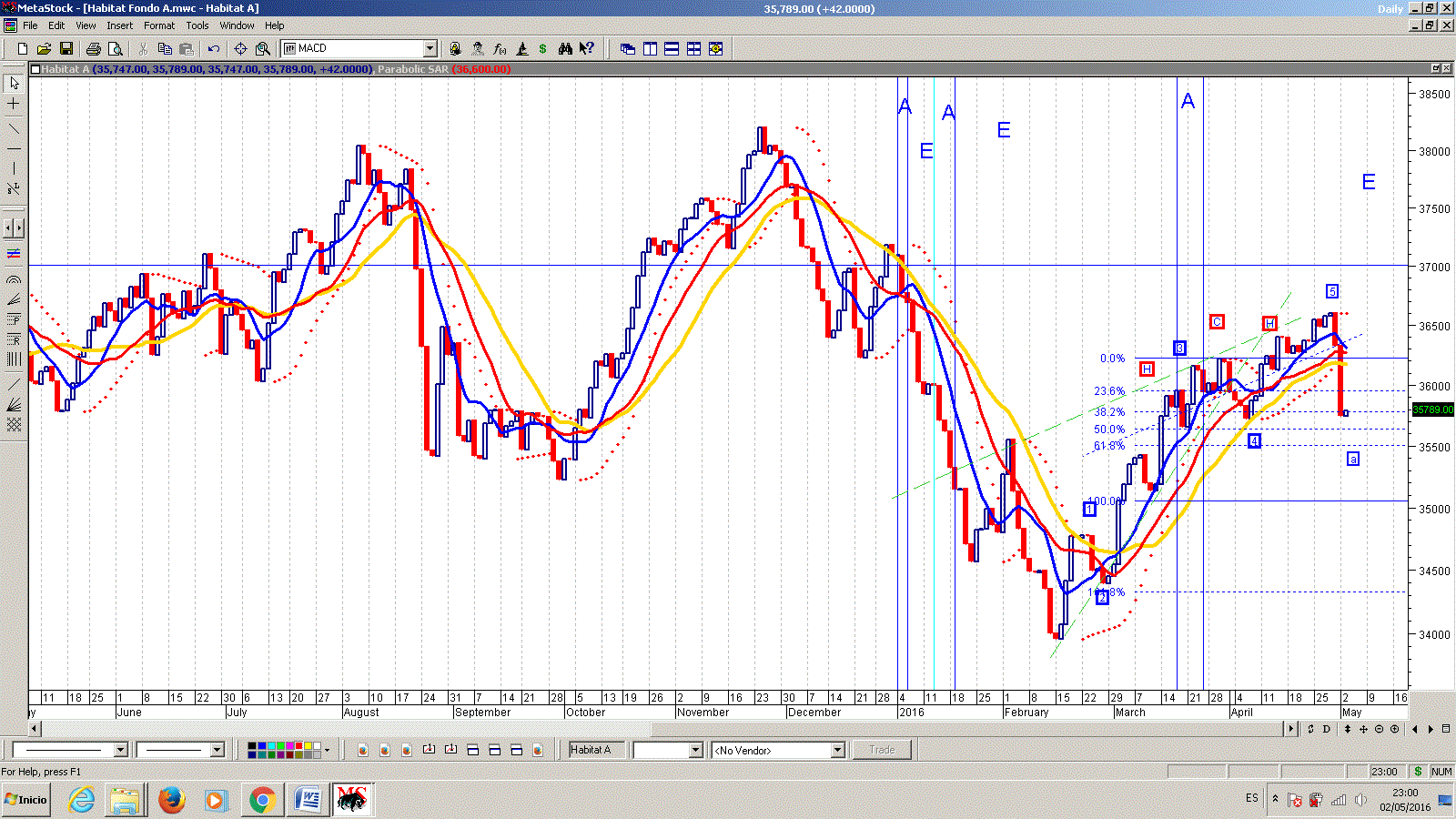The width and height of the screenshot is (1456, 819).
Task: Click the zoom magnifier icon next to crosshair
Action: (x=263, y=48)
